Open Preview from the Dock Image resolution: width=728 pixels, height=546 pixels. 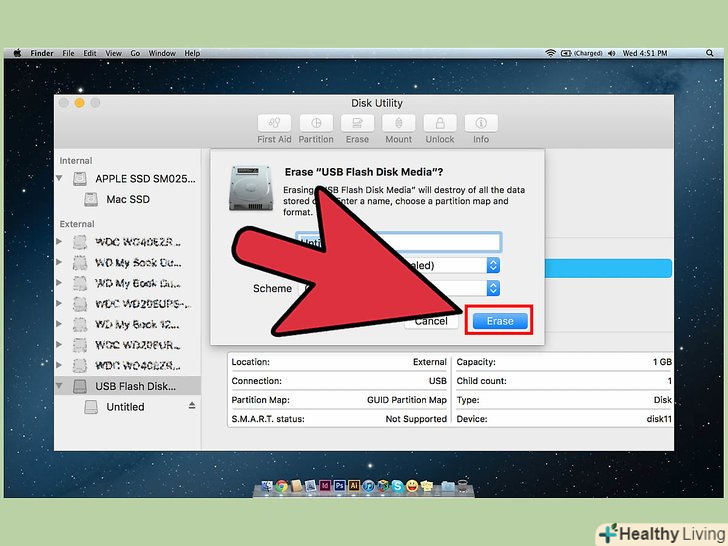(x=310, y=486)
